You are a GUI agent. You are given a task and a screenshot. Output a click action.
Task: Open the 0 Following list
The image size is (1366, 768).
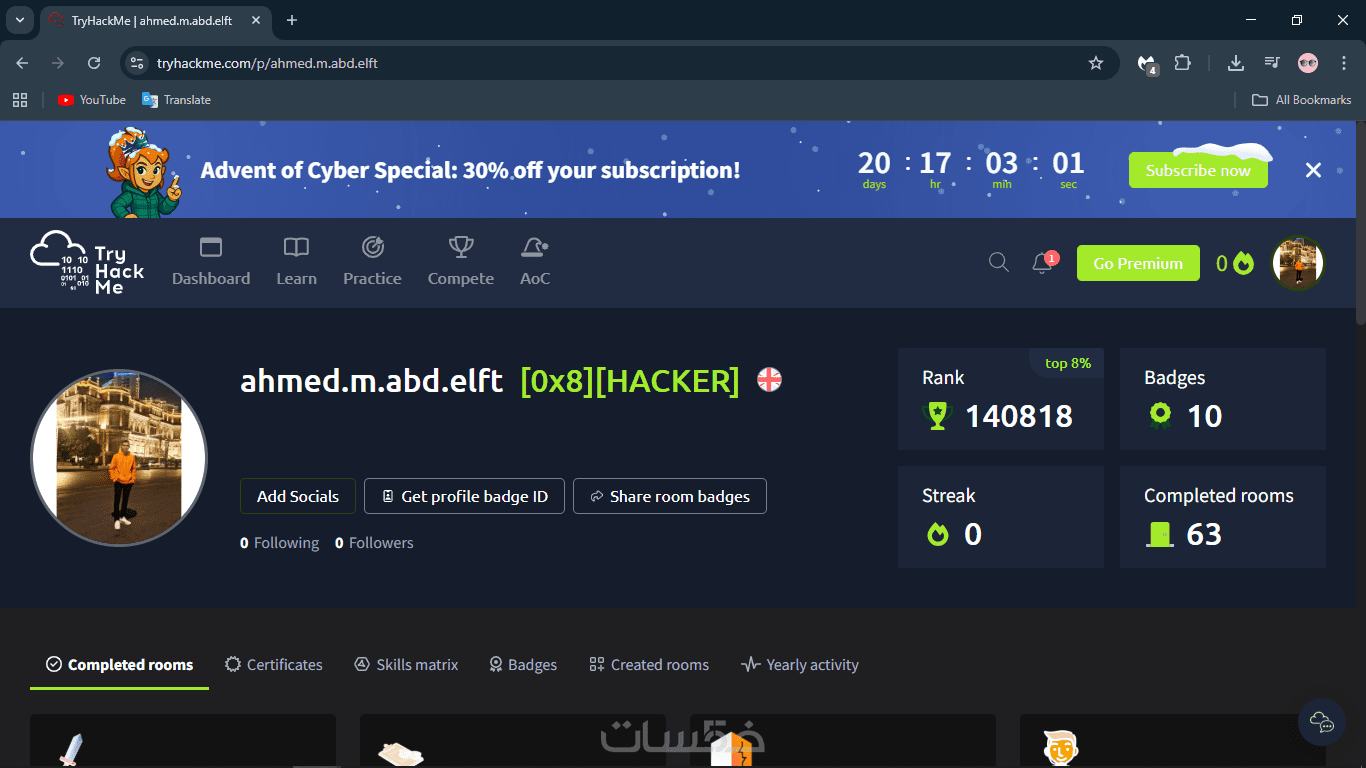tap(279, 543)
